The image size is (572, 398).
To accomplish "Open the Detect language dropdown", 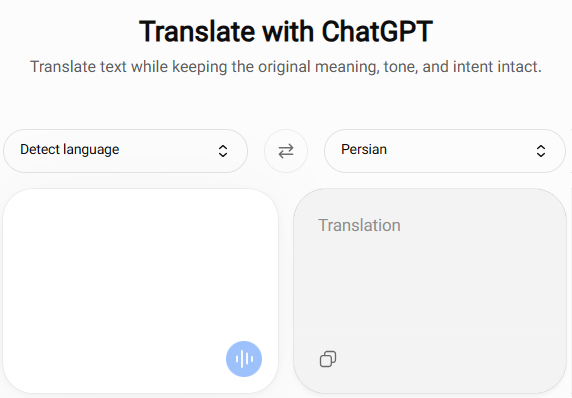I will (125, 151).
